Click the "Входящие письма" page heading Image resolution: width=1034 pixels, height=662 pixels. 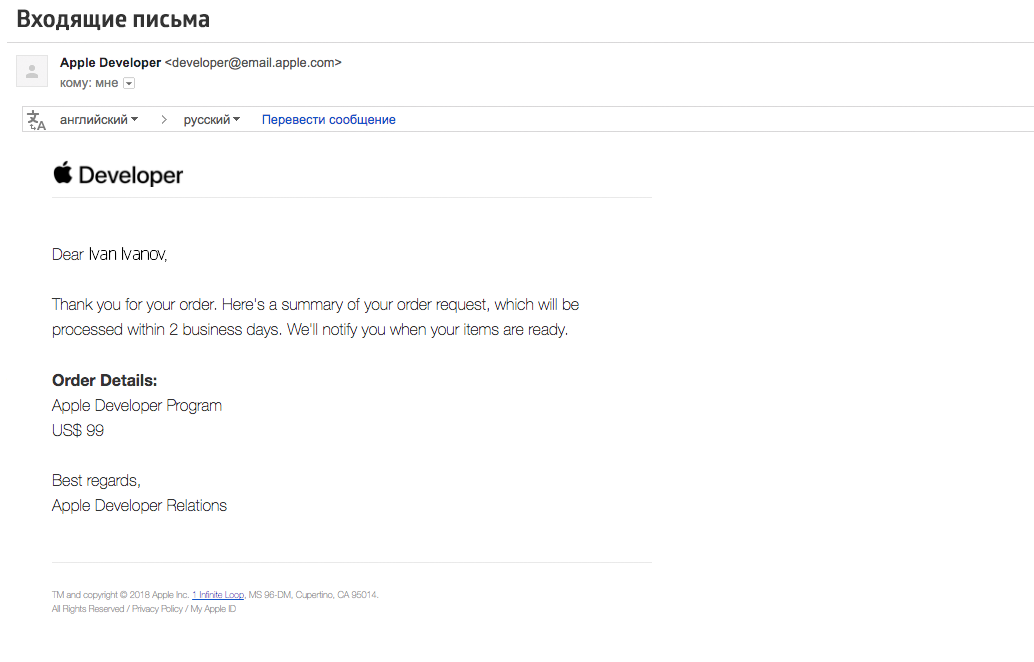point(113,20)
